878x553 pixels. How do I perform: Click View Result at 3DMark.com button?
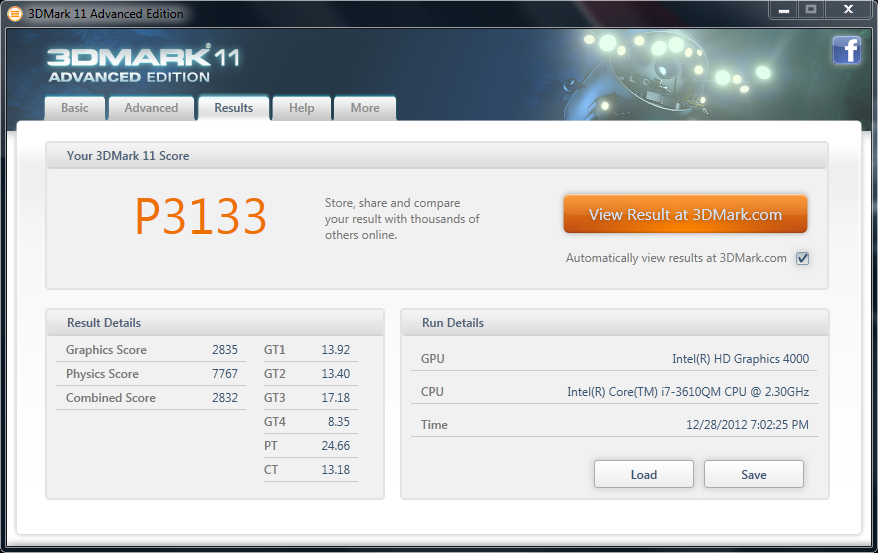(x=685, y=214)
